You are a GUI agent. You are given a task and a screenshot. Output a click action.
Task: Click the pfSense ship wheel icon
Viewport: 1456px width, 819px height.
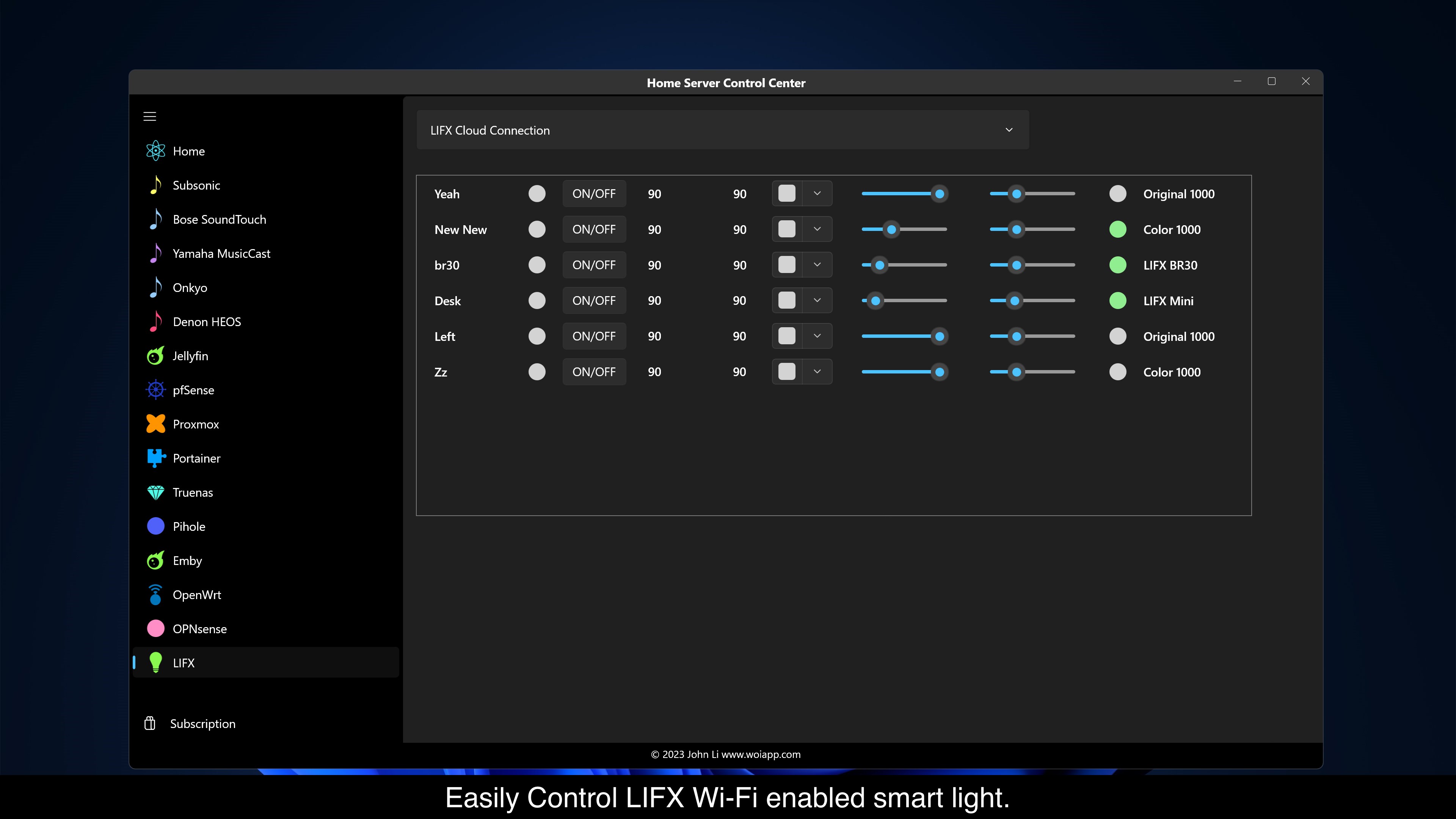pyautogui.click(x=155, y=390)
